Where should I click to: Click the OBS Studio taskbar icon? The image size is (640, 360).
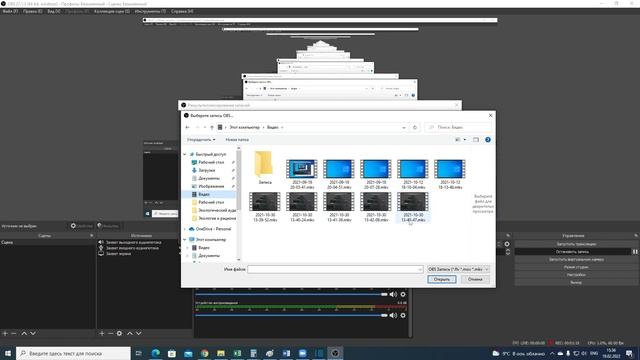pyautogui.click(x=335, y=353)
